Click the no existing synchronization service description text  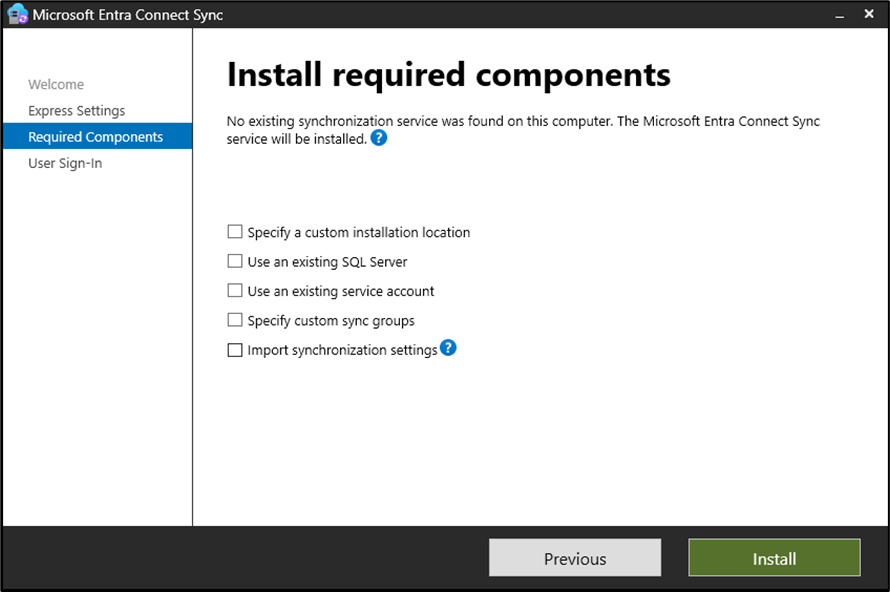click(x=522, y=122)
